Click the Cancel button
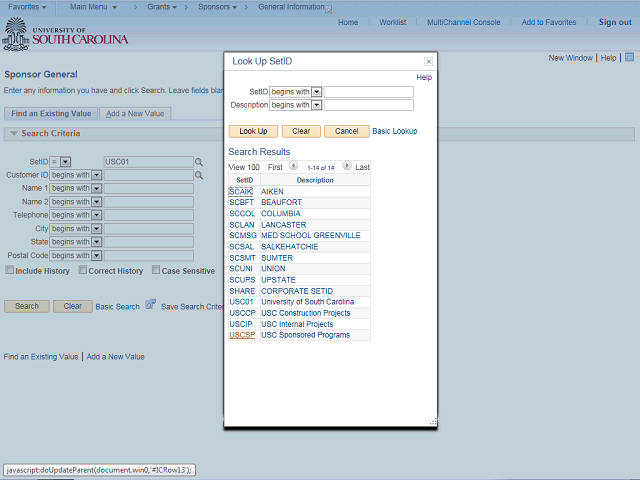Viewport: 640px width, 480px height. pyautogui.click(x=347, y=131)
